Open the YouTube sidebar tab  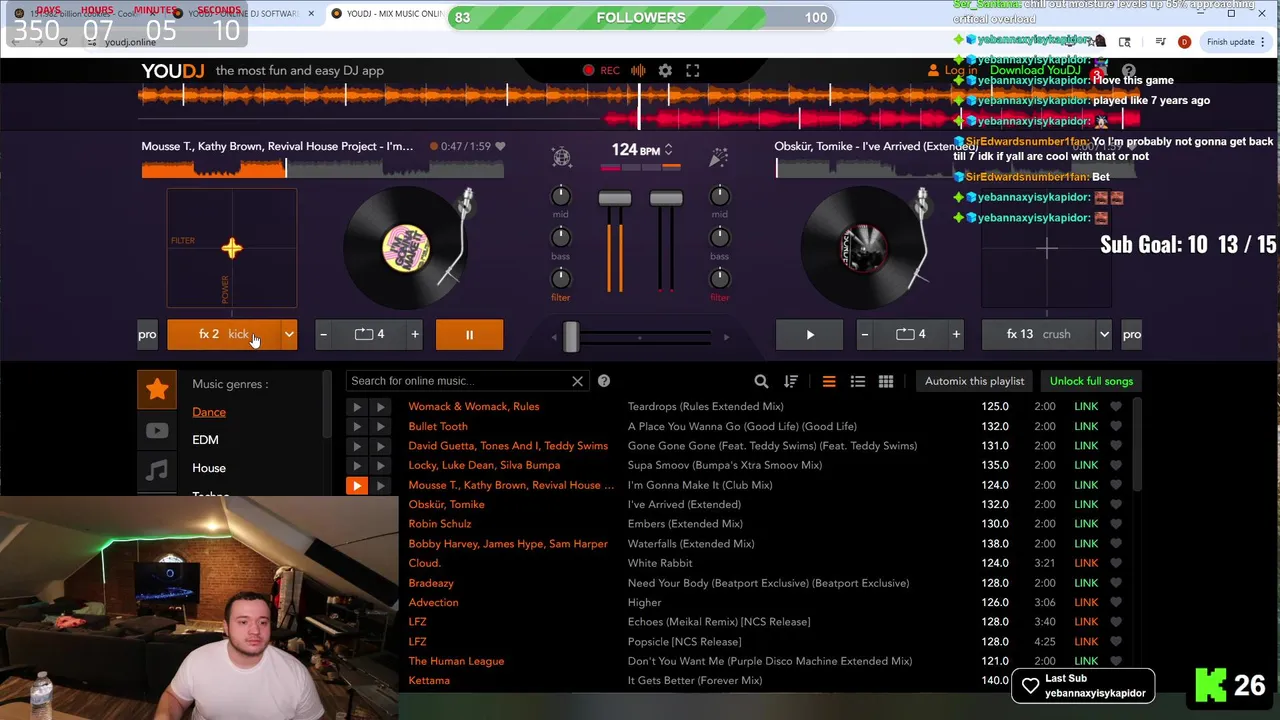157,430
